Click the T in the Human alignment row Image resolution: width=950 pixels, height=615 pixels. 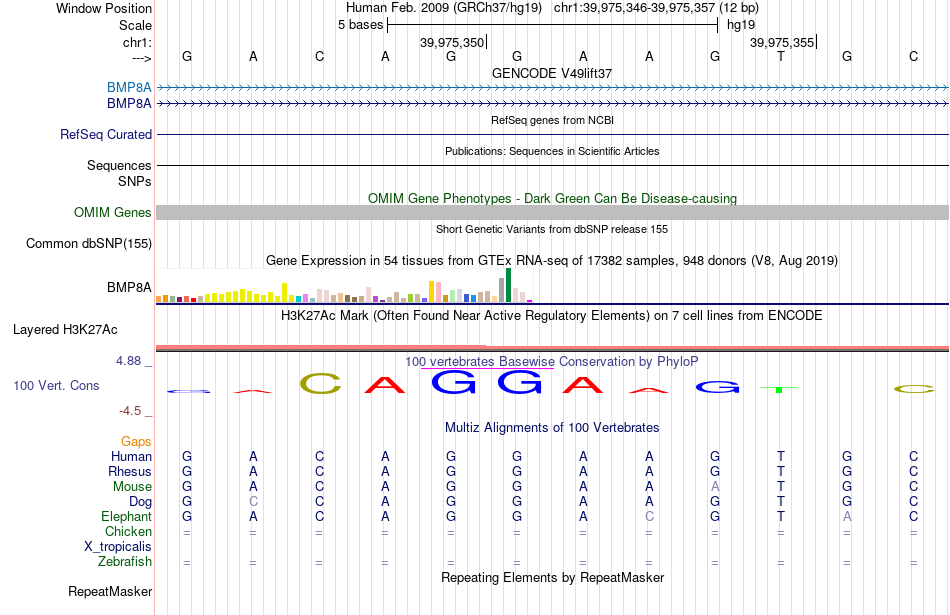[781, 456]
